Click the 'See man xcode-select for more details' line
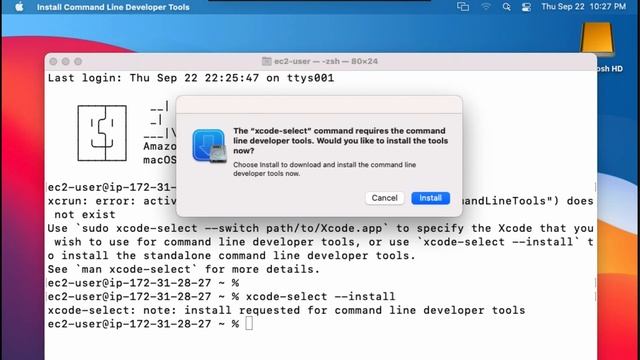Screen dimensions: 640x360 pos(184,269)
